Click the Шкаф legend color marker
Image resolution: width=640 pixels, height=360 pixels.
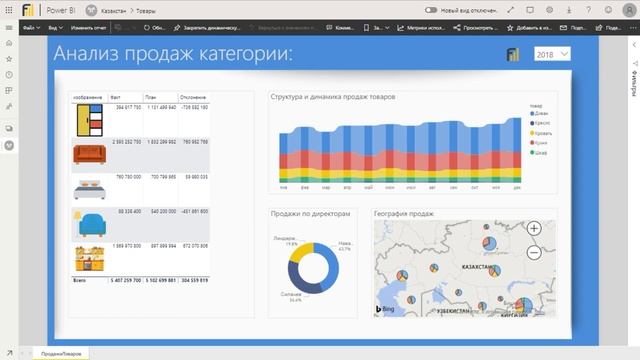(532, 153)
